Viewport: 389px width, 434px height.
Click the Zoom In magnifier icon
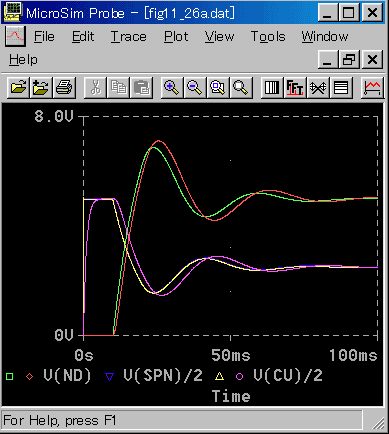click(x=172, y=88)
